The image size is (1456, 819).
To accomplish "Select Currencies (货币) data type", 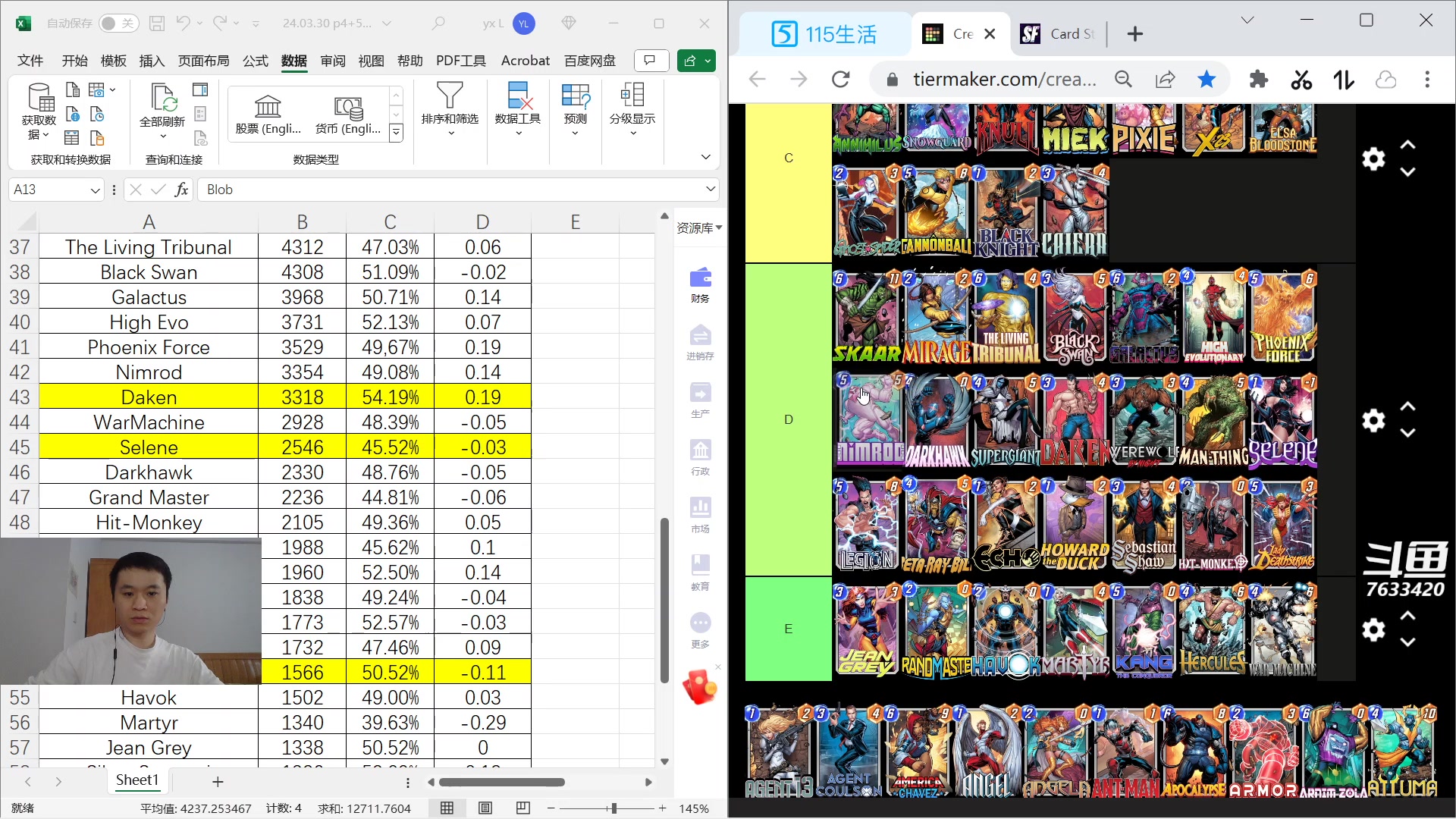I will 348,115.
